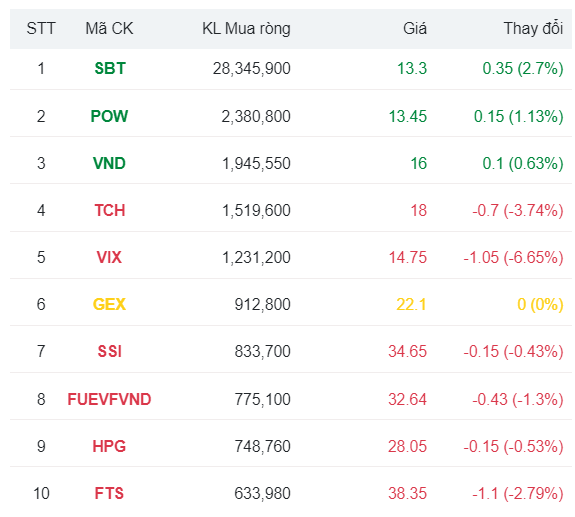Open the VND stock code link
The height and width of the screenshot is (517, 575).
point(109,163)
